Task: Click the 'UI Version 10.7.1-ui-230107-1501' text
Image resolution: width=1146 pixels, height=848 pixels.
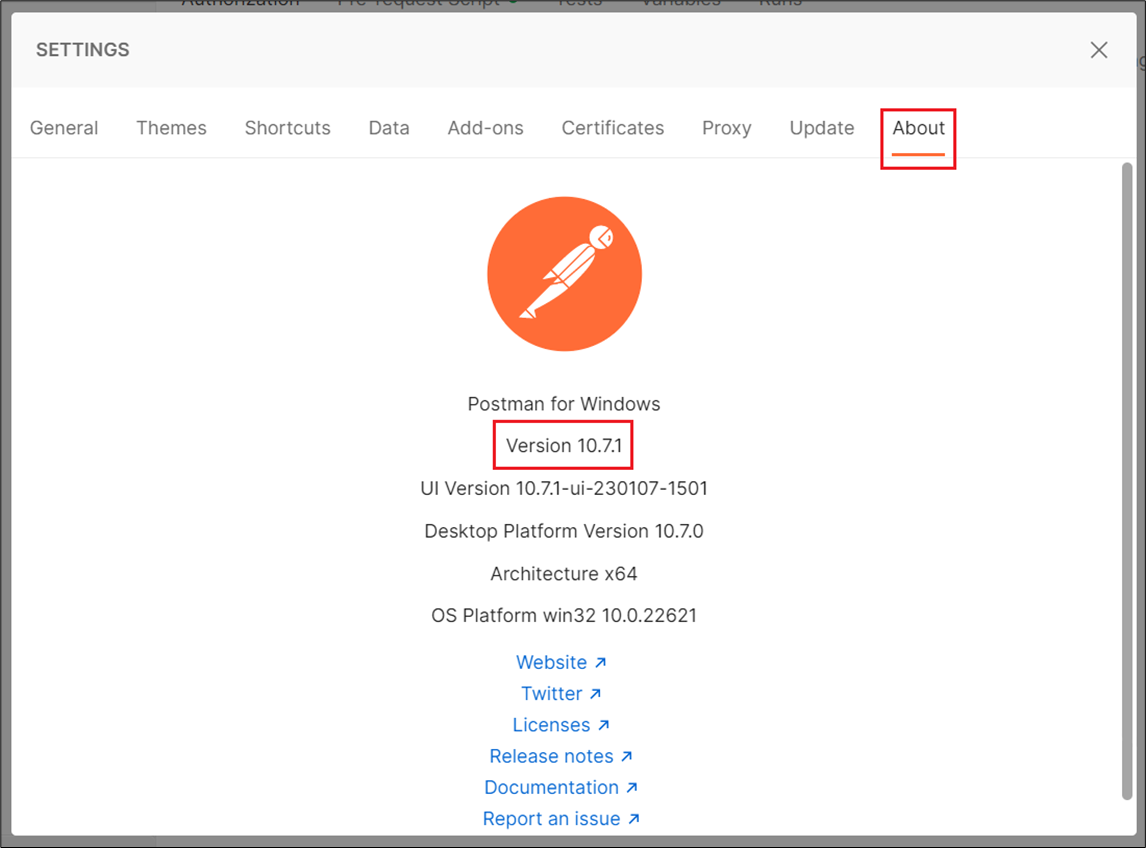Action: click(563, 488)
